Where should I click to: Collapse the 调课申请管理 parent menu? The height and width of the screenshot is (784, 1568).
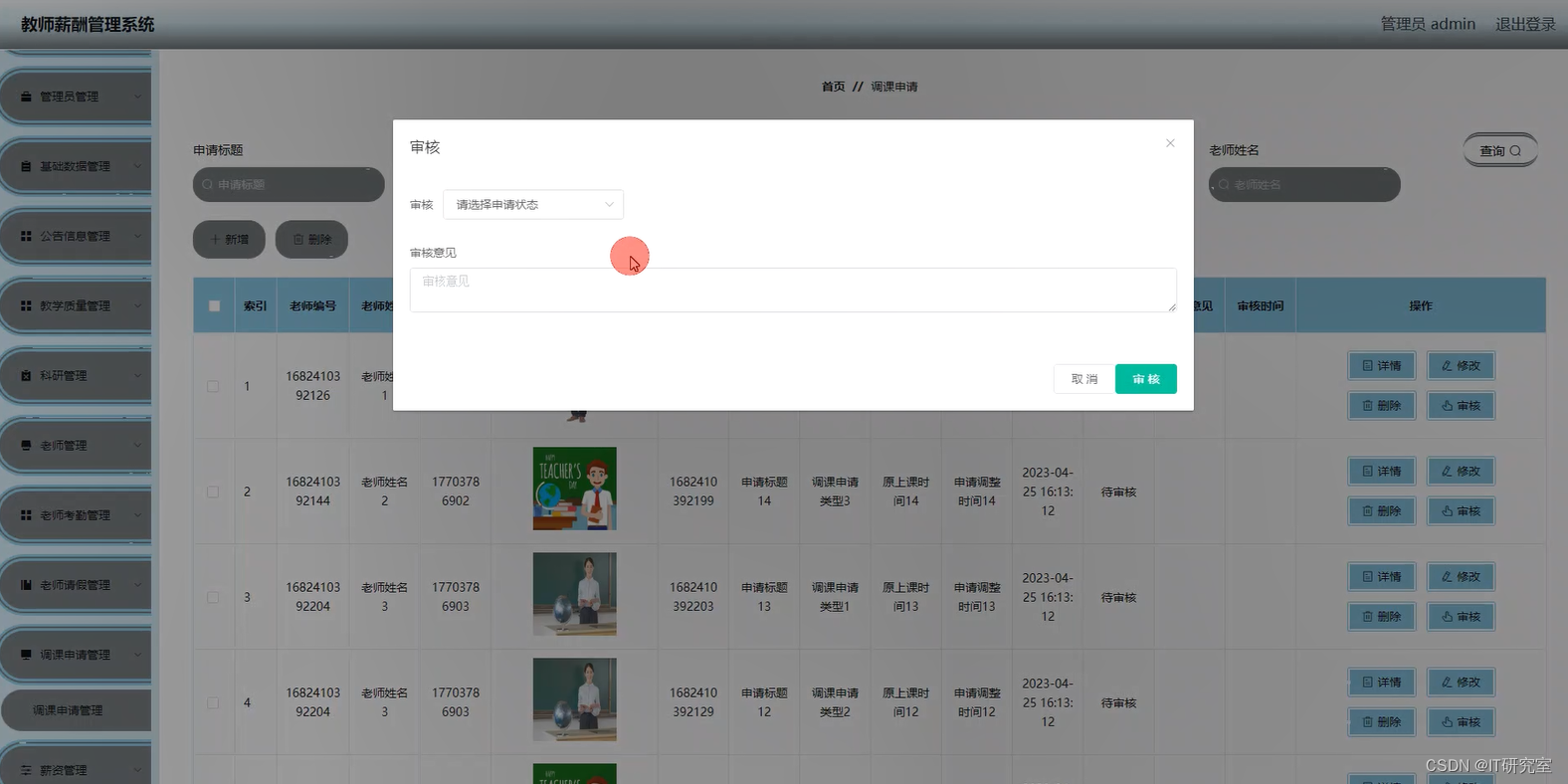(x=77, y=654)
